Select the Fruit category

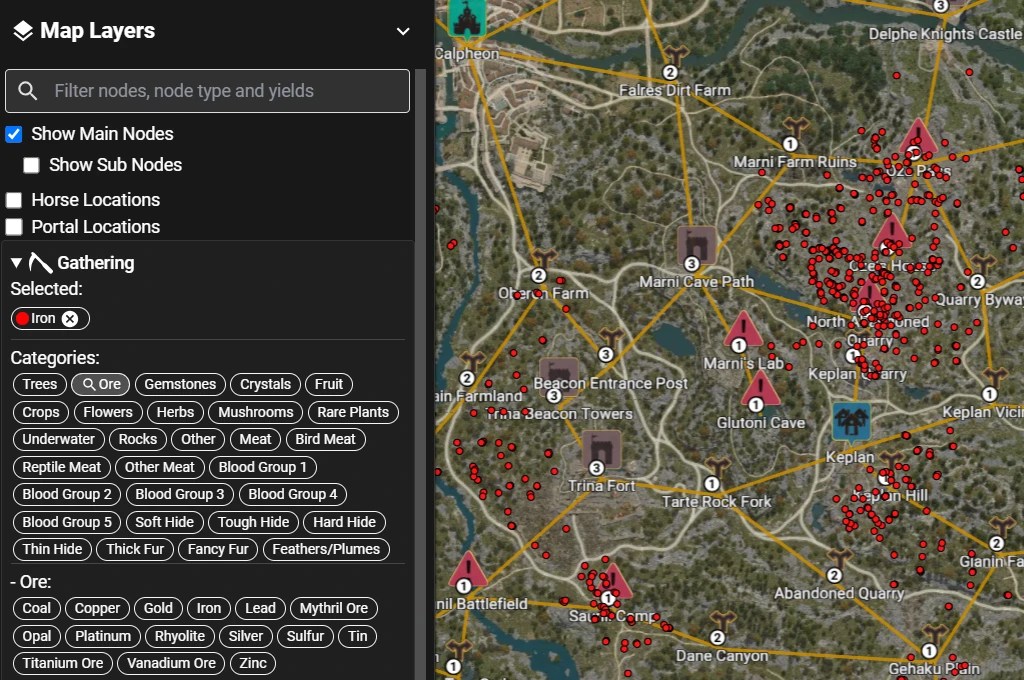coord(328,384)
